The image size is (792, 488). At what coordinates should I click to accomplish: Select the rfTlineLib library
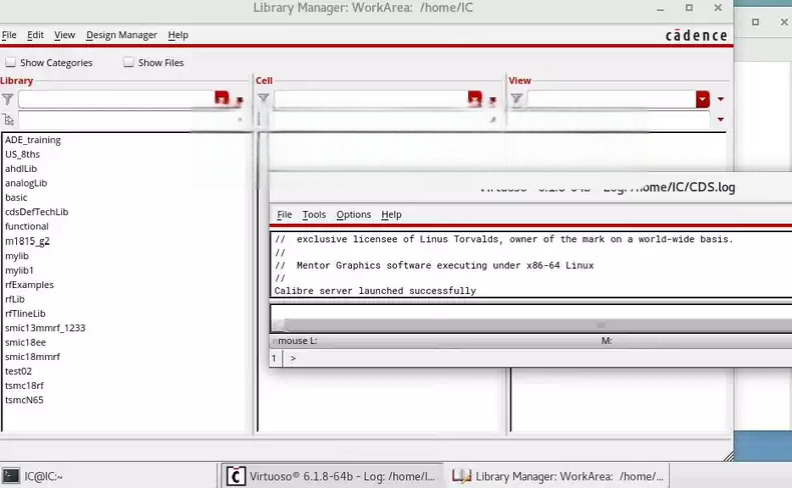click(25, 313)
